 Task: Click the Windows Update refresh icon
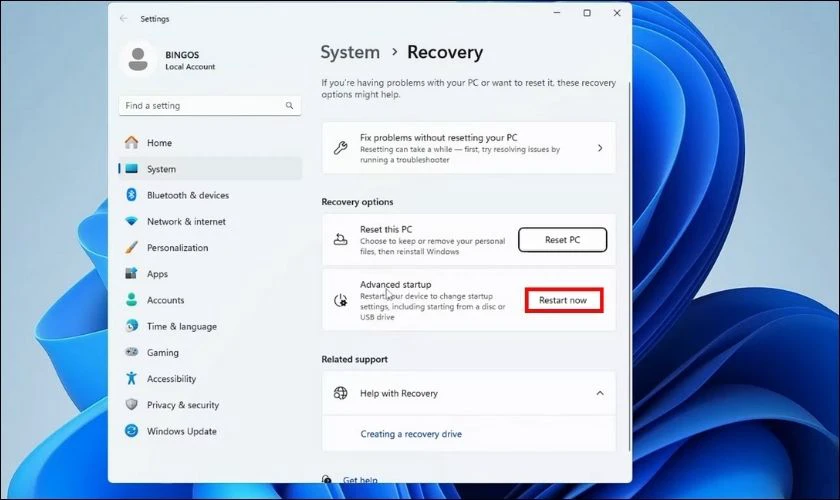tap(131, 430)
